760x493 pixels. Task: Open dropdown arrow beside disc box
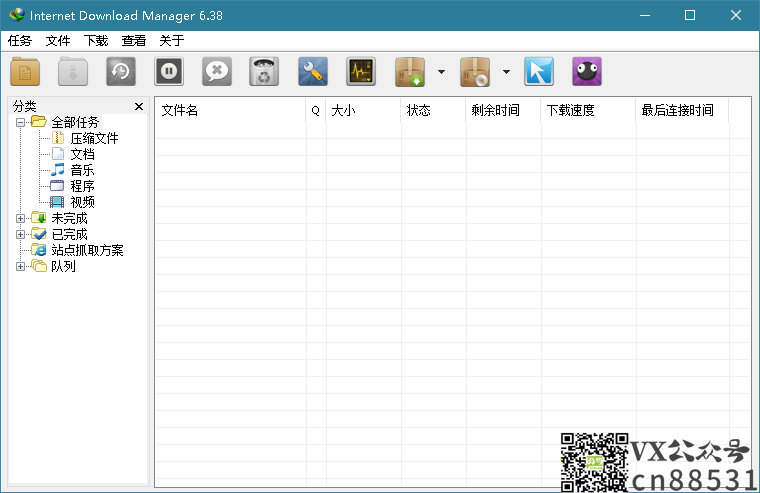pyautogui.click(x=507, y=72)
